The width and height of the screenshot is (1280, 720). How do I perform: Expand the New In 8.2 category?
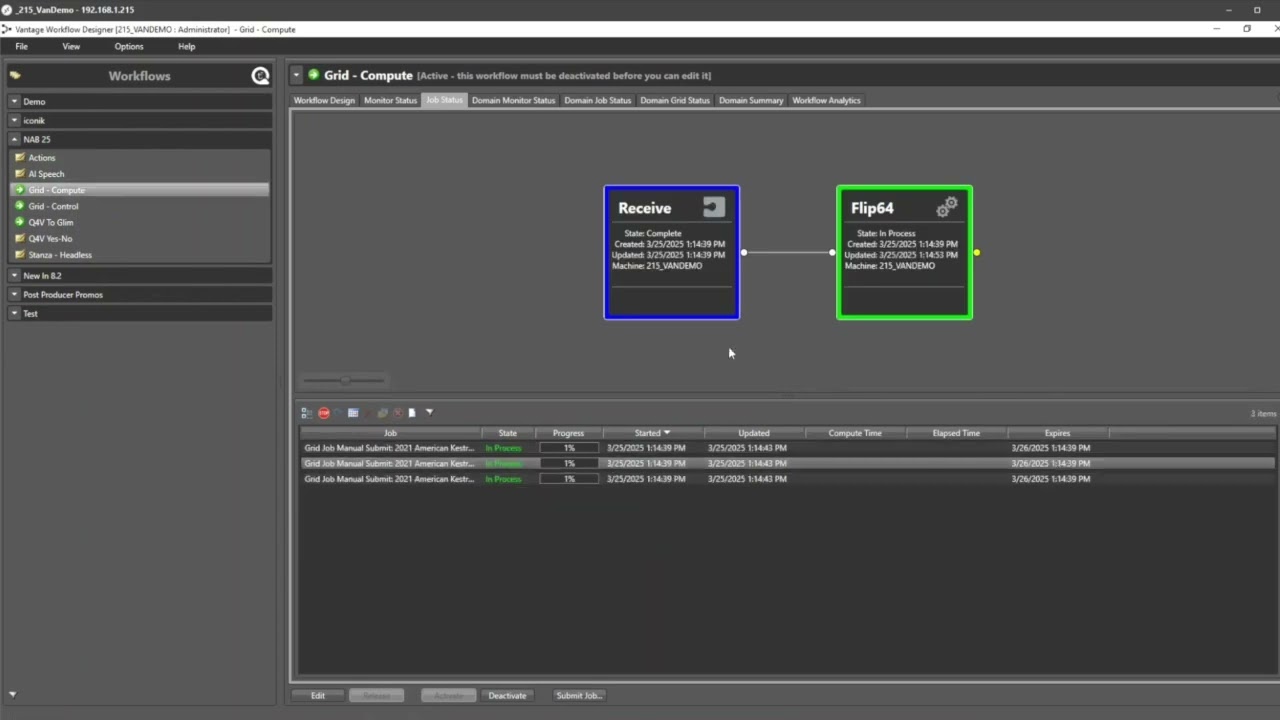click(x=15, y=276)
